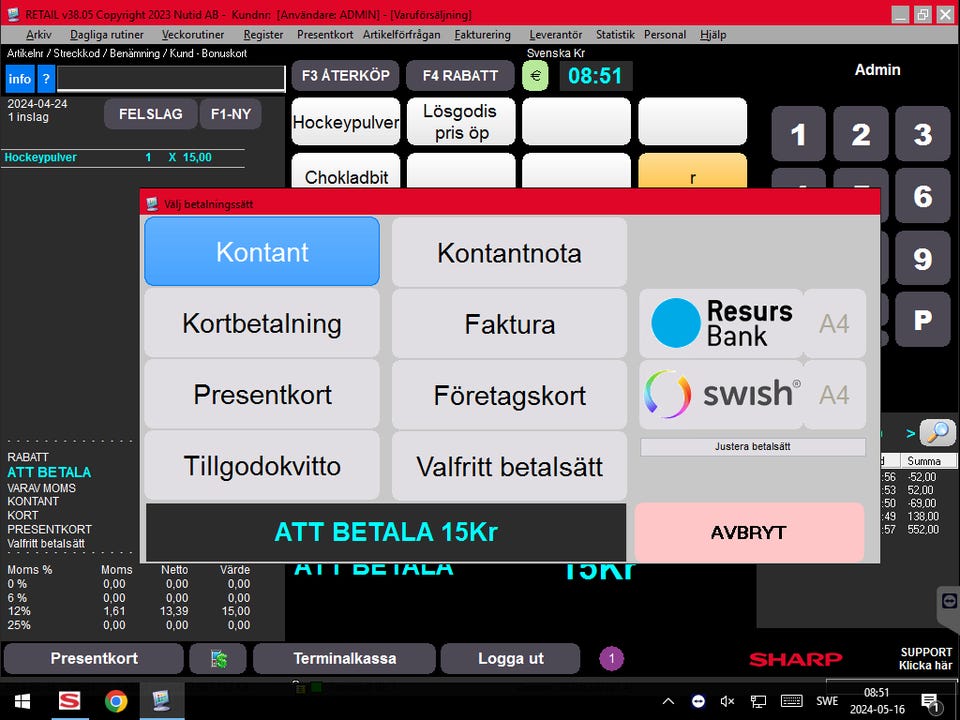The height and width of the screenshot is (720, 960).
Task: Open Presentkort menu in menu bar
Action: pyautogui.click(x=325, y=35)
